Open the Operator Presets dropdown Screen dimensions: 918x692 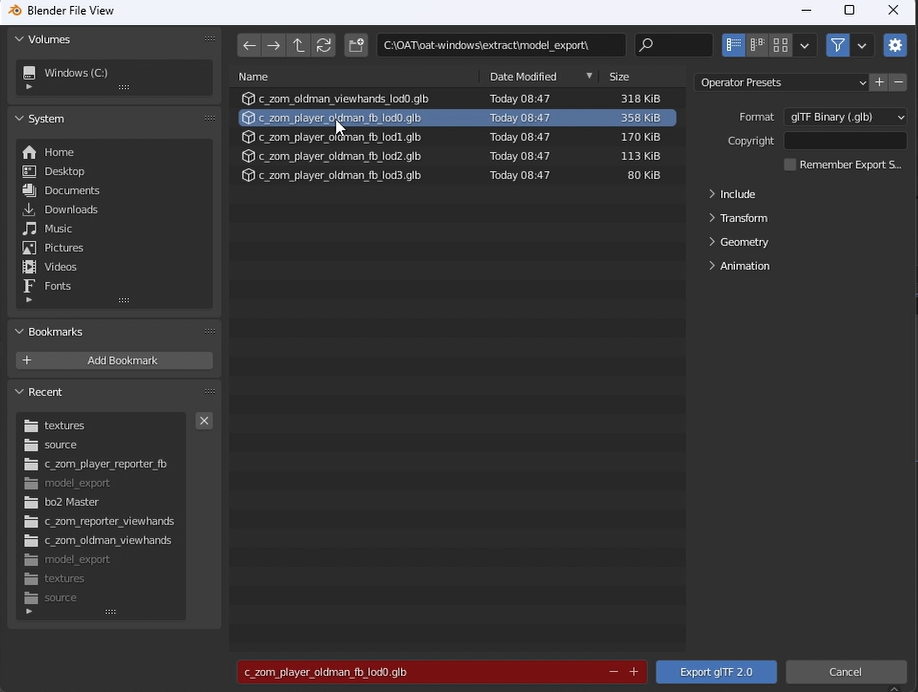782,83
